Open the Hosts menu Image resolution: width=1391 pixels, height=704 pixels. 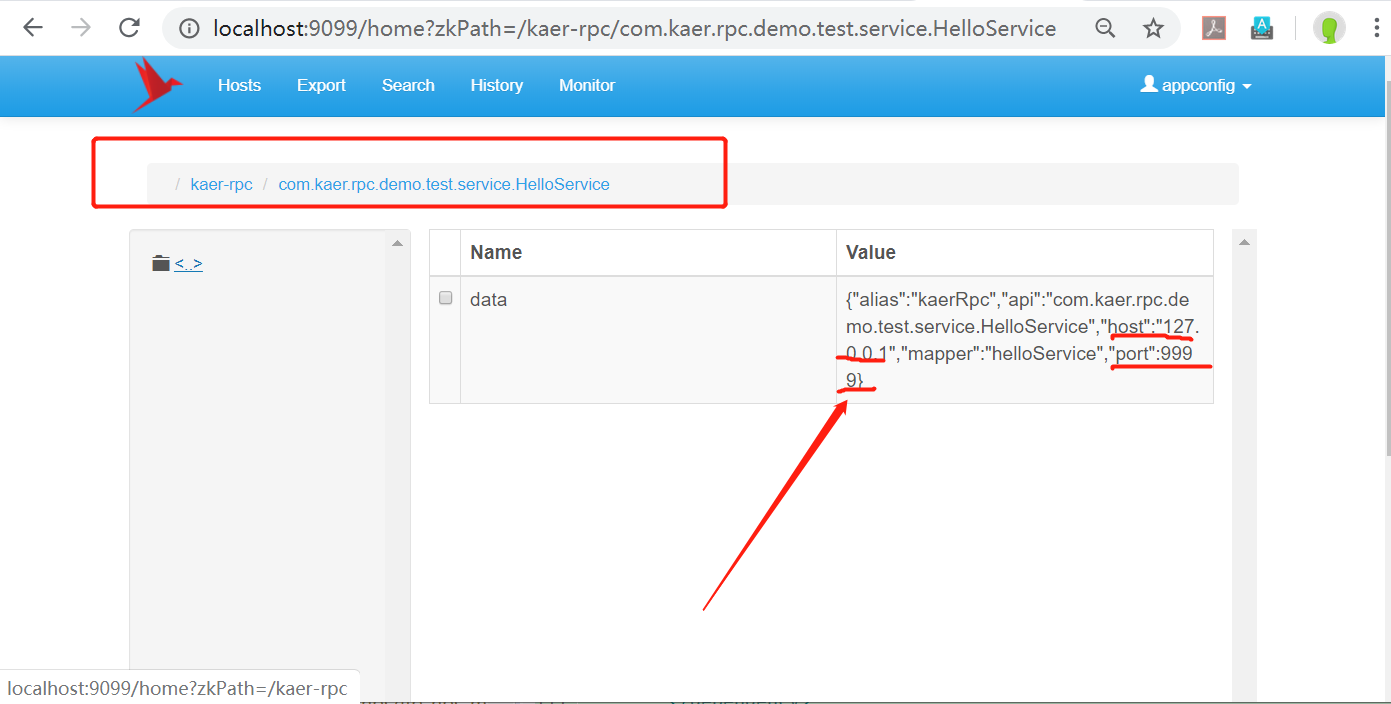tap(239, 86)
